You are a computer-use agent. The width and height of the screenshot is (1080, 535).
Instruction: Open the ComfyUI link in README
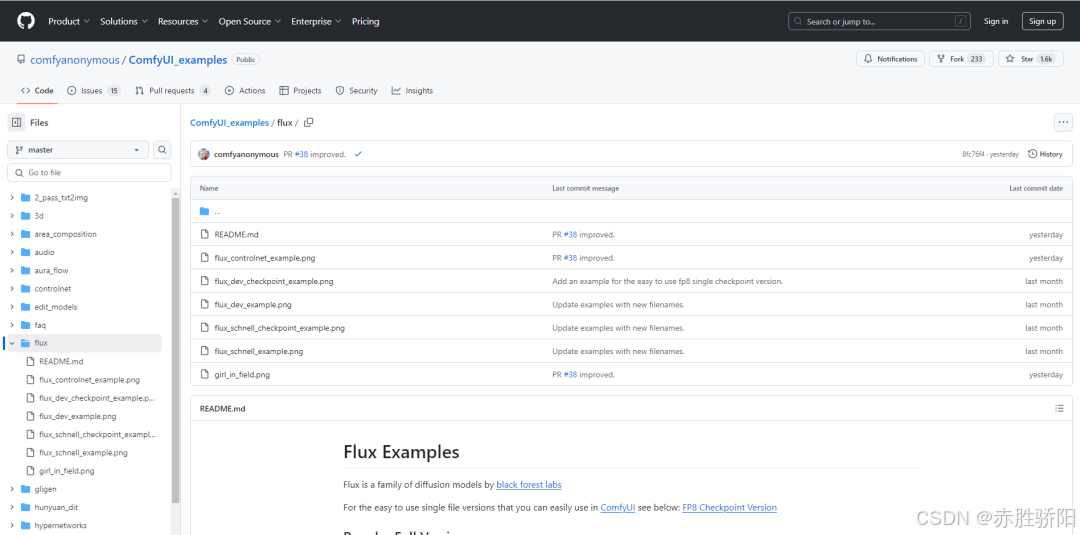coord(618,507)
